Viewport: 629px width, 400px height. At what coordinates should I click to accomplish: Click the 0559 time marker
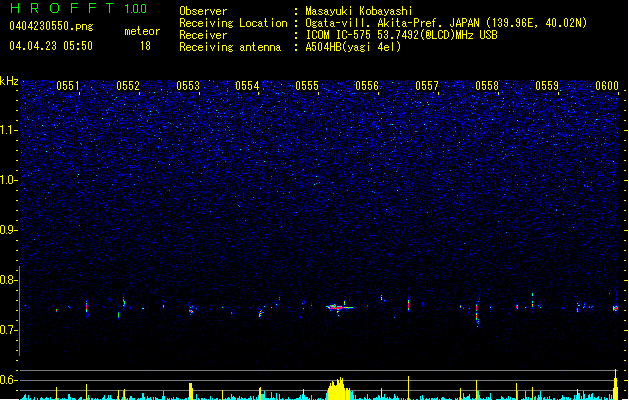[547, 86]
